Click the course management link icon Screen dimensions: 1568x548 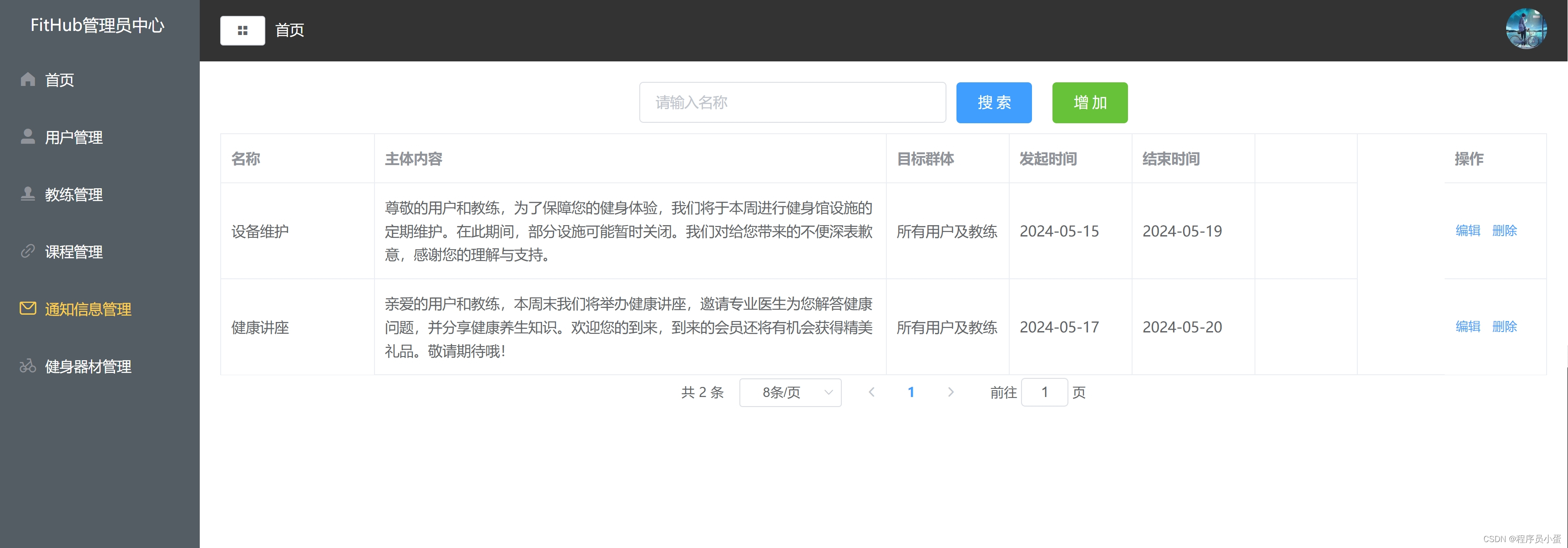(x=28, y=251)
